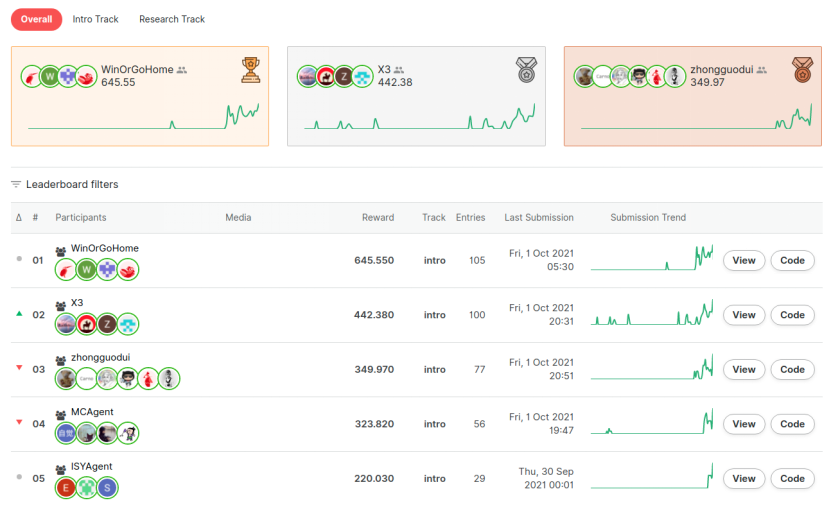
Task: Click the green W avatar in WinOrGoHome row
Action: coord(86,270)
